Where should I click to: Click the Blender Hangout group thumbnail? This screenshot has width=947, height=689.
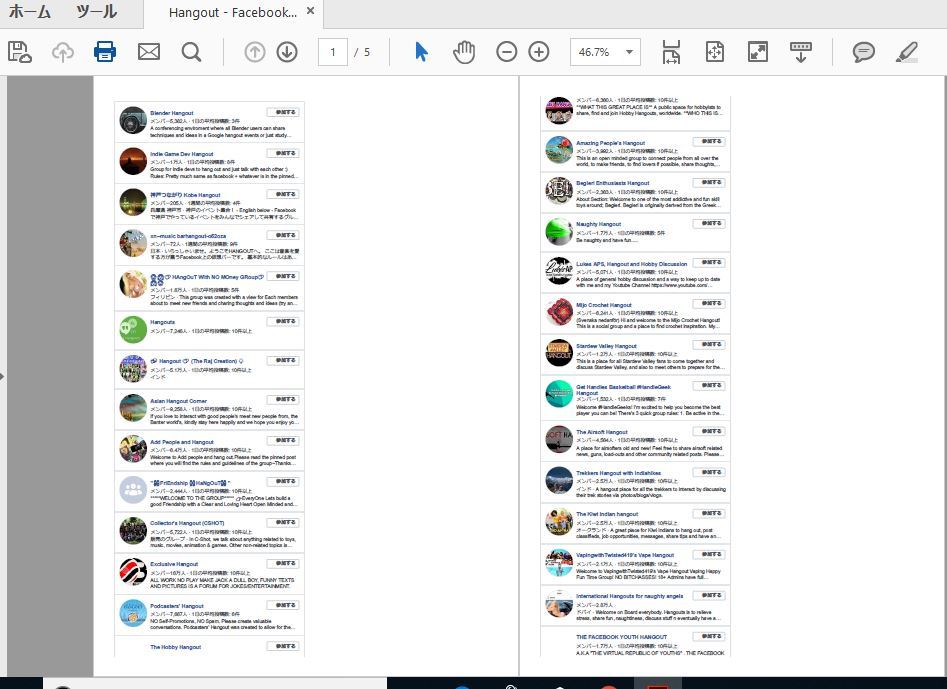(133, 120)
